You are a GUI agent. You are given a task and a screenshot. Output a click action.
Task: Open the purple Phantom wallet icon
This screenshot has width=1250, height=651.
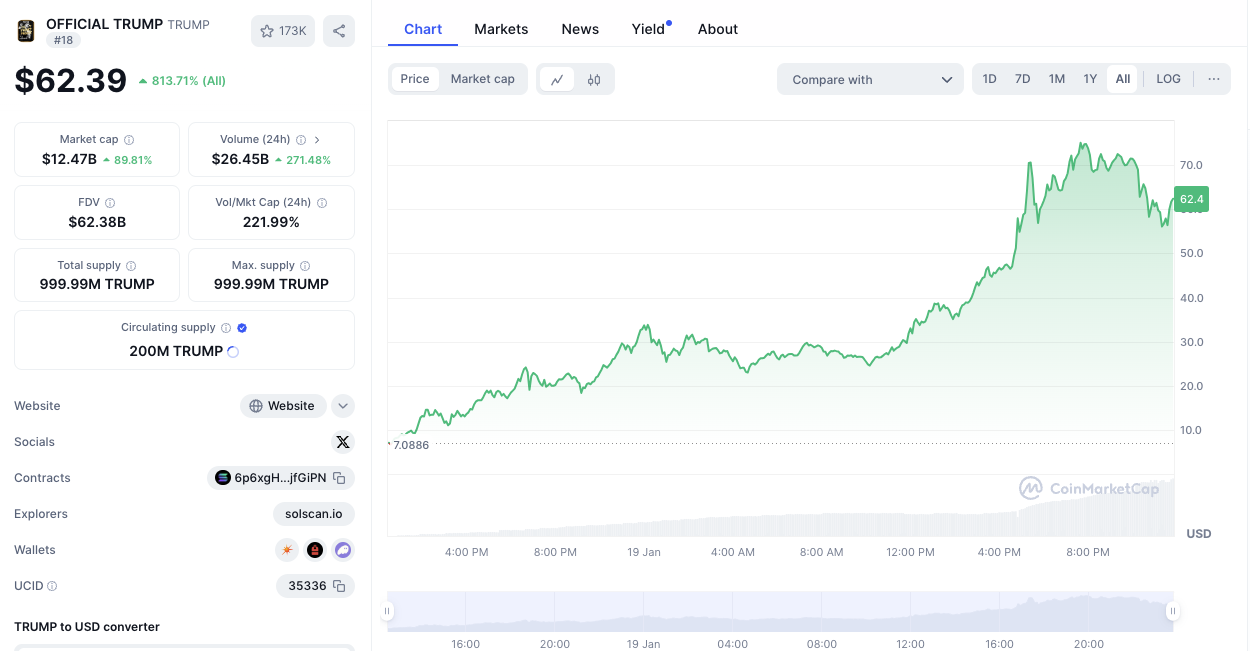343,550
